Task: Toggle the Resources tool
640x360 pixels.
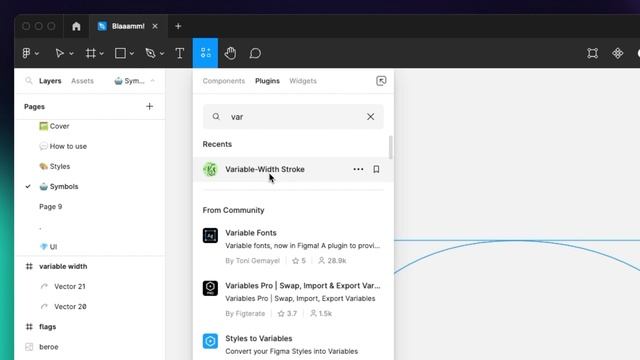Action: coord(205,53)
